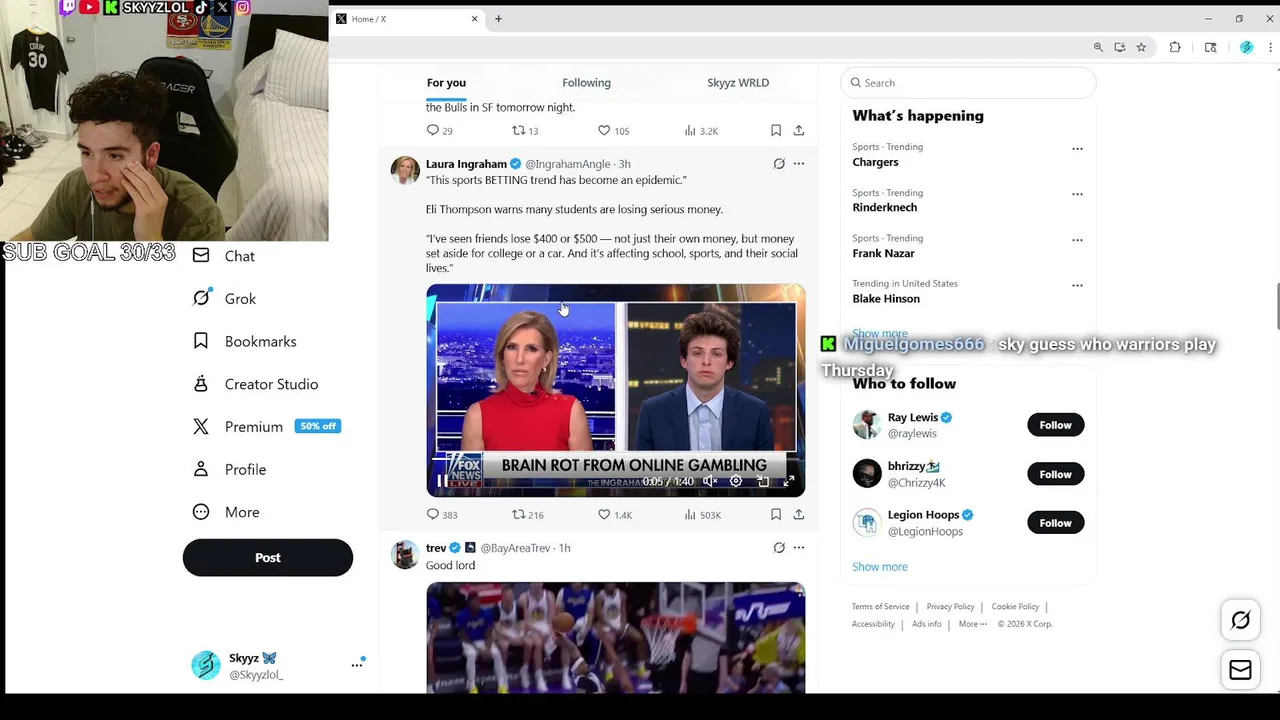Bookmark Laura Ingraham's post
The height and width of the screenshot is (720, 1280).
coord(776,515)
